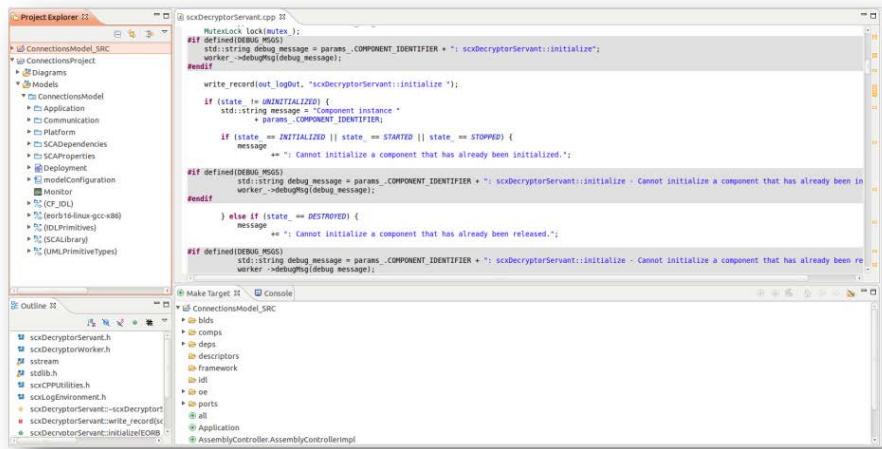Screen dimensions: 882x449
Task: Switch to the Console tab
Action: coord(273,293)
